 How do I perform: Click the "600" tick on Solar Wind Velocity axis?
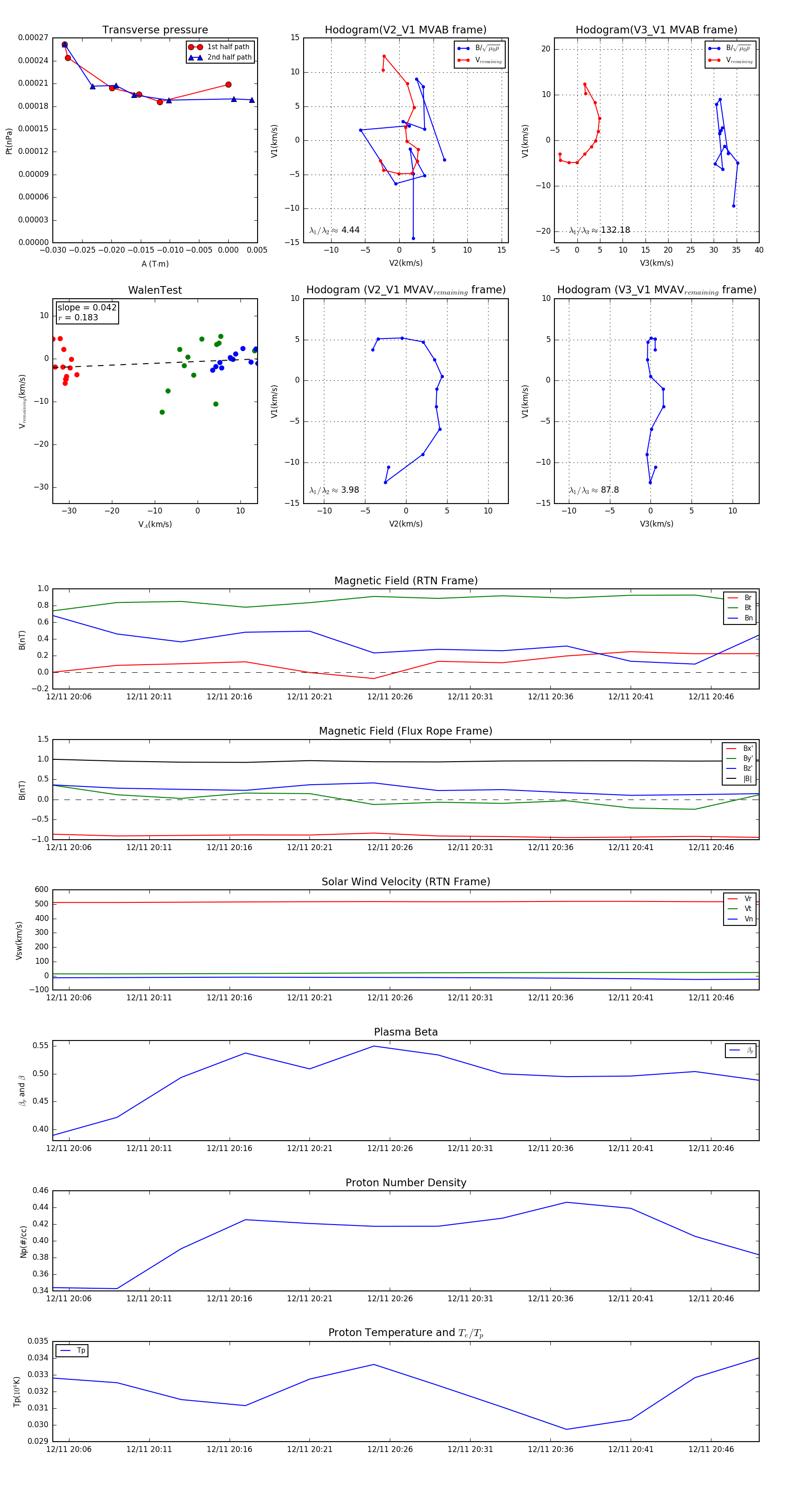tap(42, 890)
